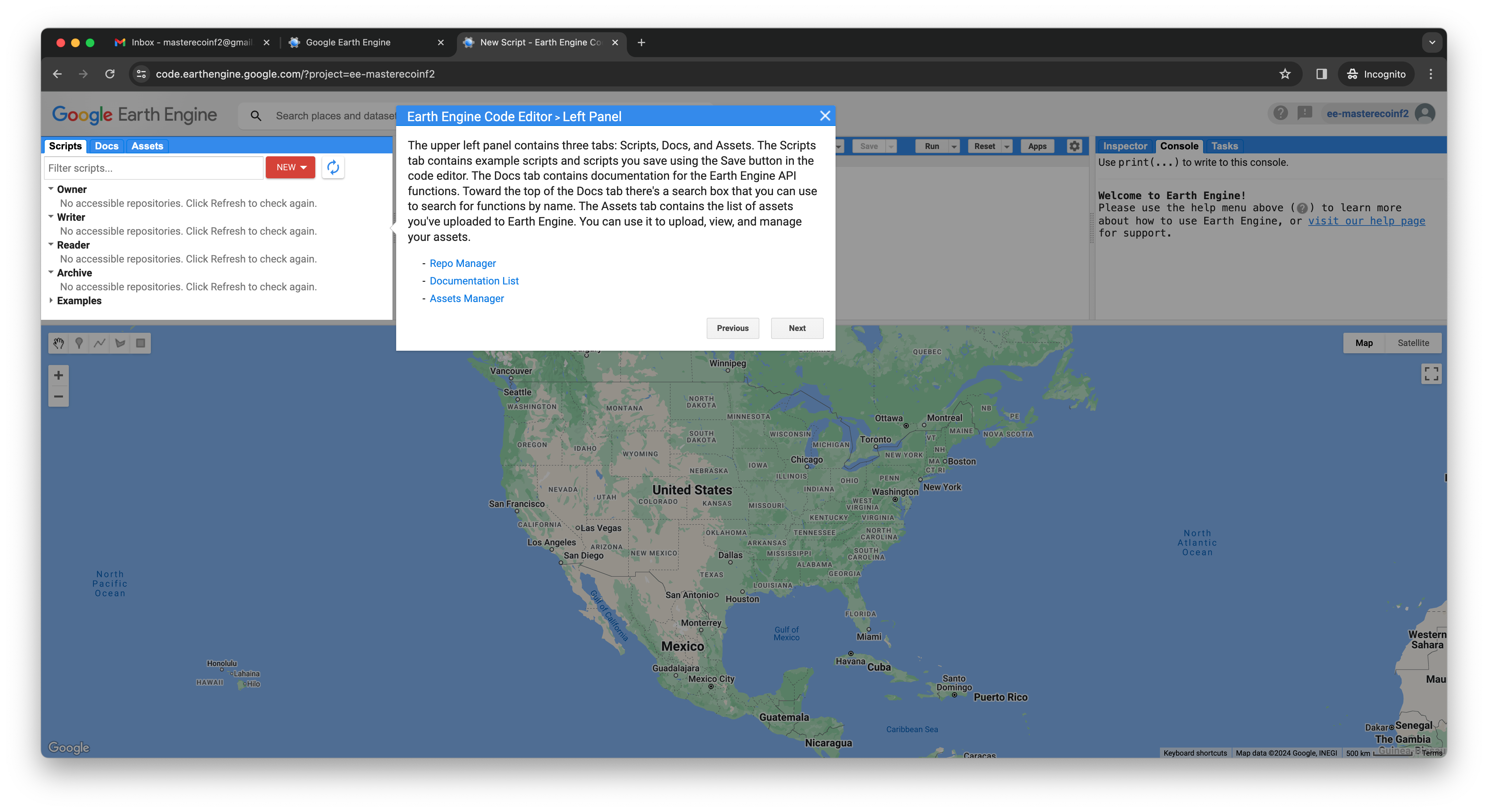
Task: Click the Filter scripts input field
Action: point(154,168)
